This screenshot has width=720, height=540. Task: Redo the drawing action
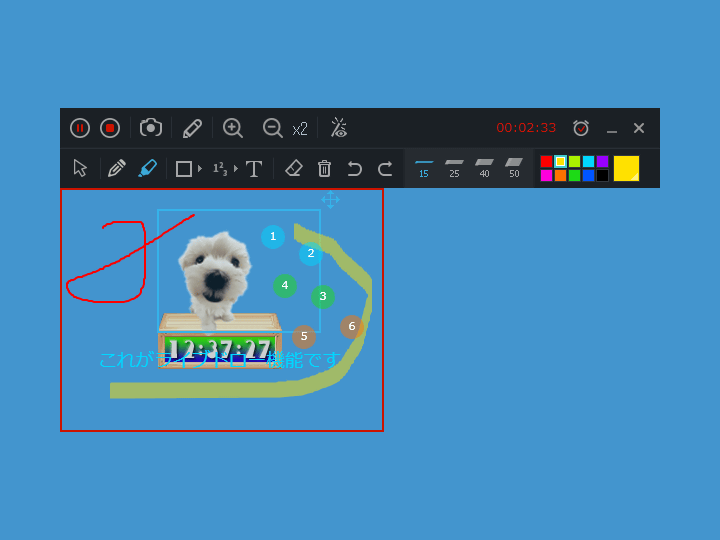point(385,169)
